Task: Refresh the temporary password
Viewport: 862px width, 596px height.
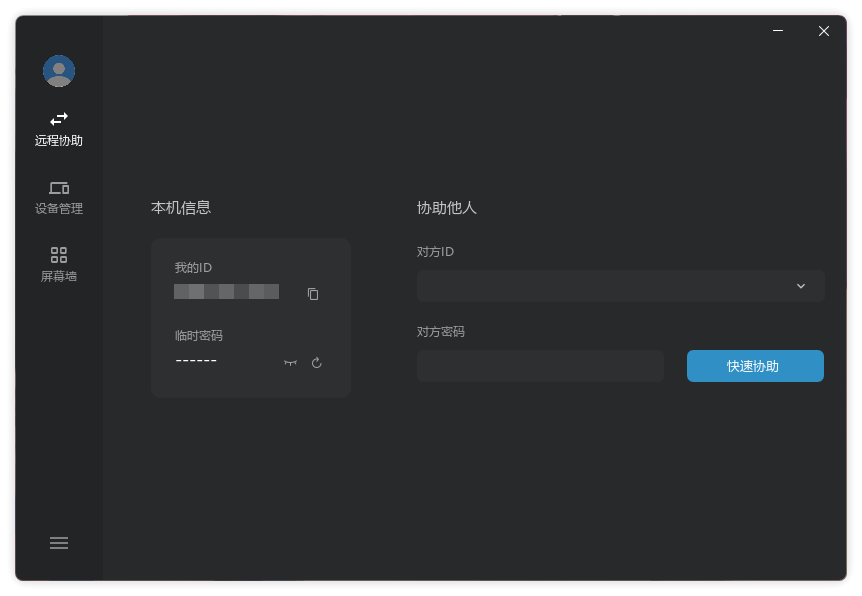Action: (317, 362)
